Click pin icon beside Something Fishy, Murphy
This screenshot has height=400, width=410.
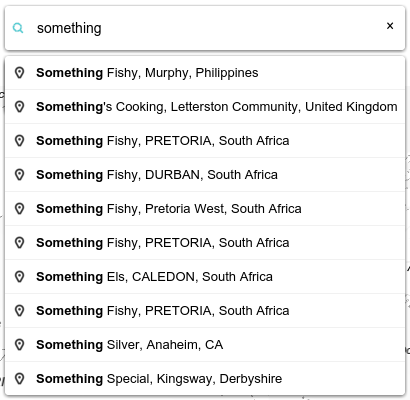(x=20, y=73)
